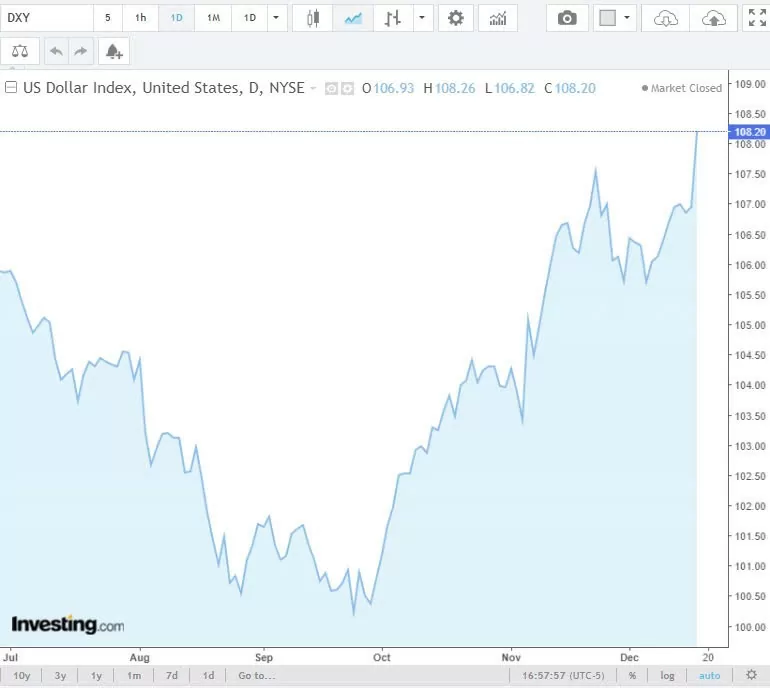Create an alert with the bell icon
This screenshot has height=688, width=770.
pos(113,51)
